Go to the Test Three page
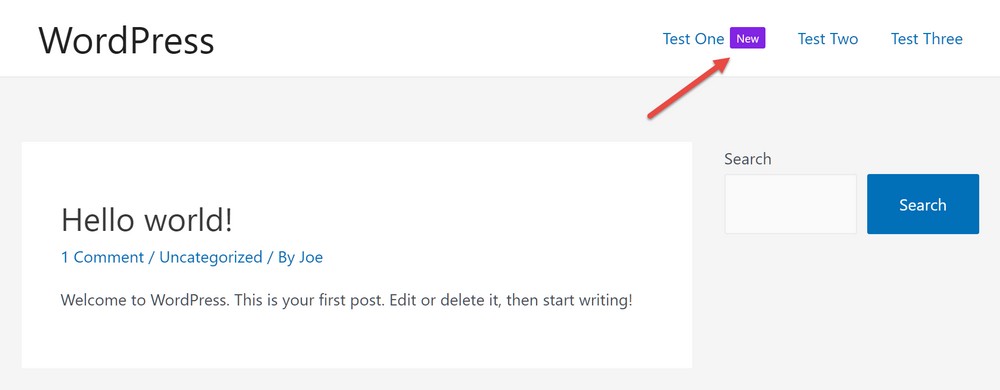 927,39
